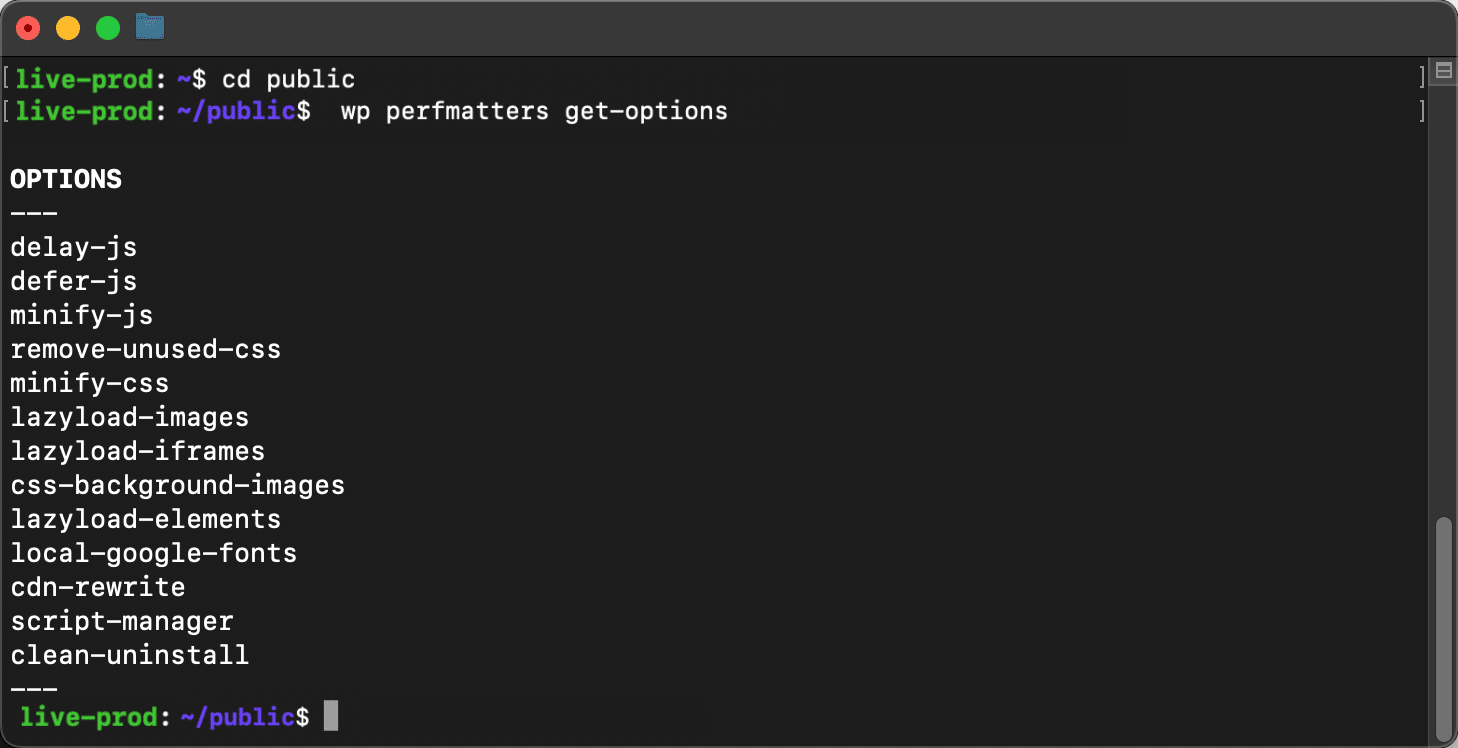Image resolution: width=1458 pixels, height=748 pixels.
Task: Click the 'clean-uninstall' line
Action: coord(129,655)
